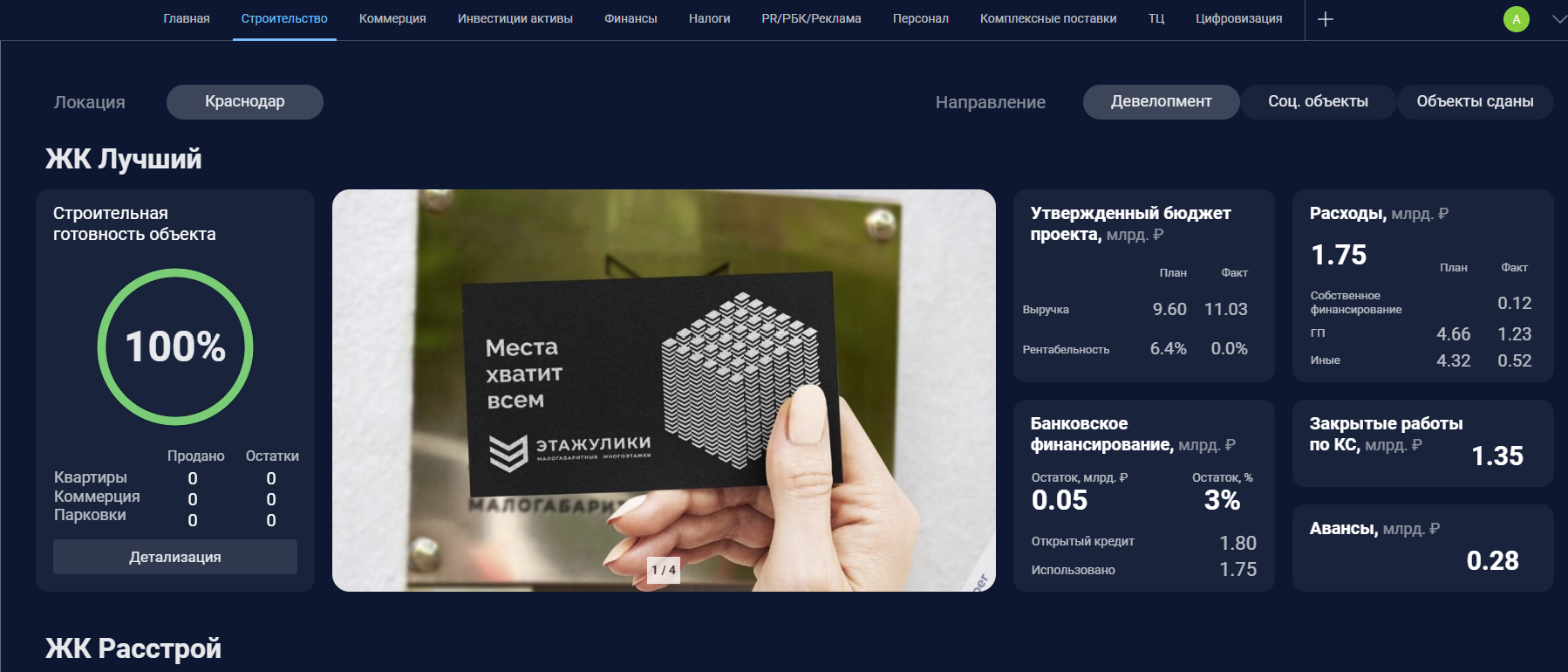Viewport: 1568px width, 672px height.
Task: Click the 100% readiness progress ring
Action: point(175,346)
